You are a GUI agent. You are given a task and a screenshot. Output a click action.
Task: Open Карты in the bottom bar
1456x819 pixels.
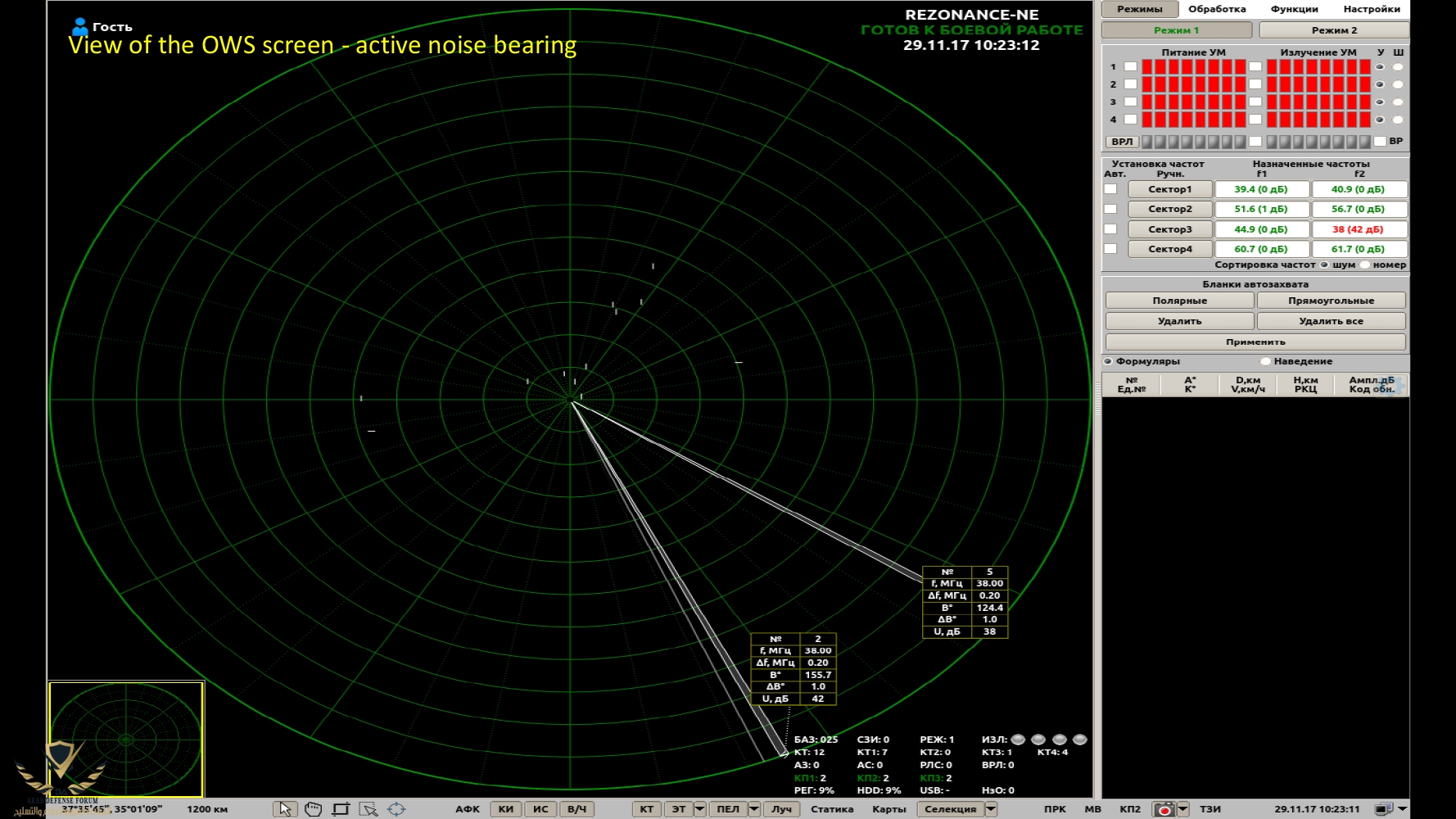click(x=889, y=809)
